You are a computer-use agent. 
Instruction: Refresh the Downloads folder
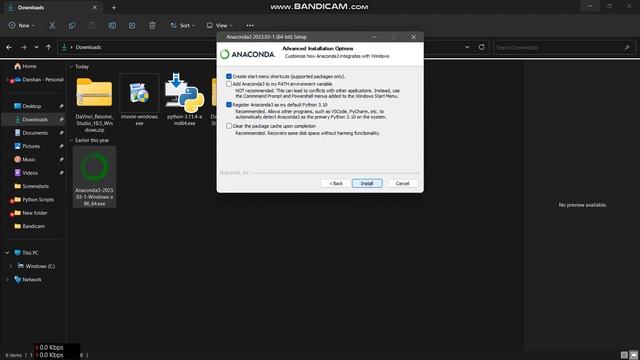(482, 47)
